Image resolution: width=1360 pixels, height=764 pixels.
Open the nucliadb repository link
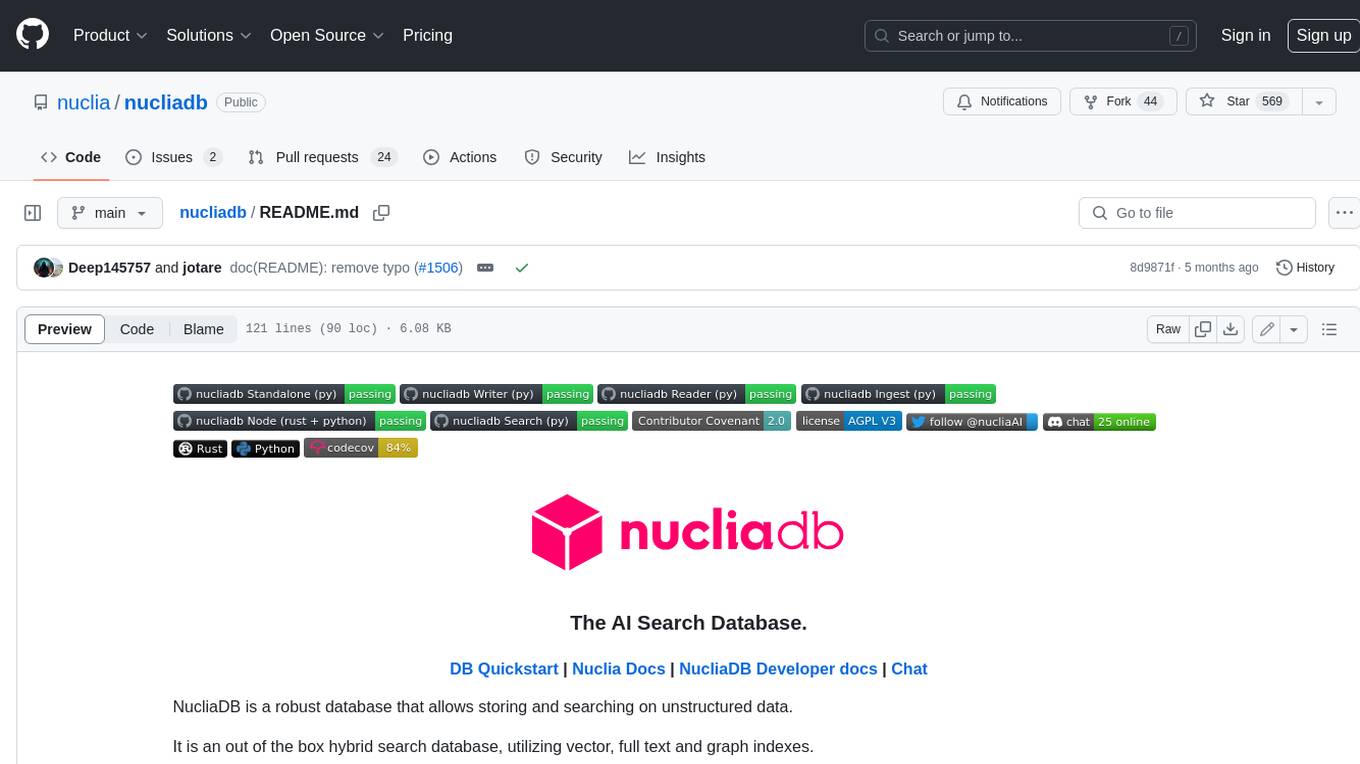coord(166,102)
